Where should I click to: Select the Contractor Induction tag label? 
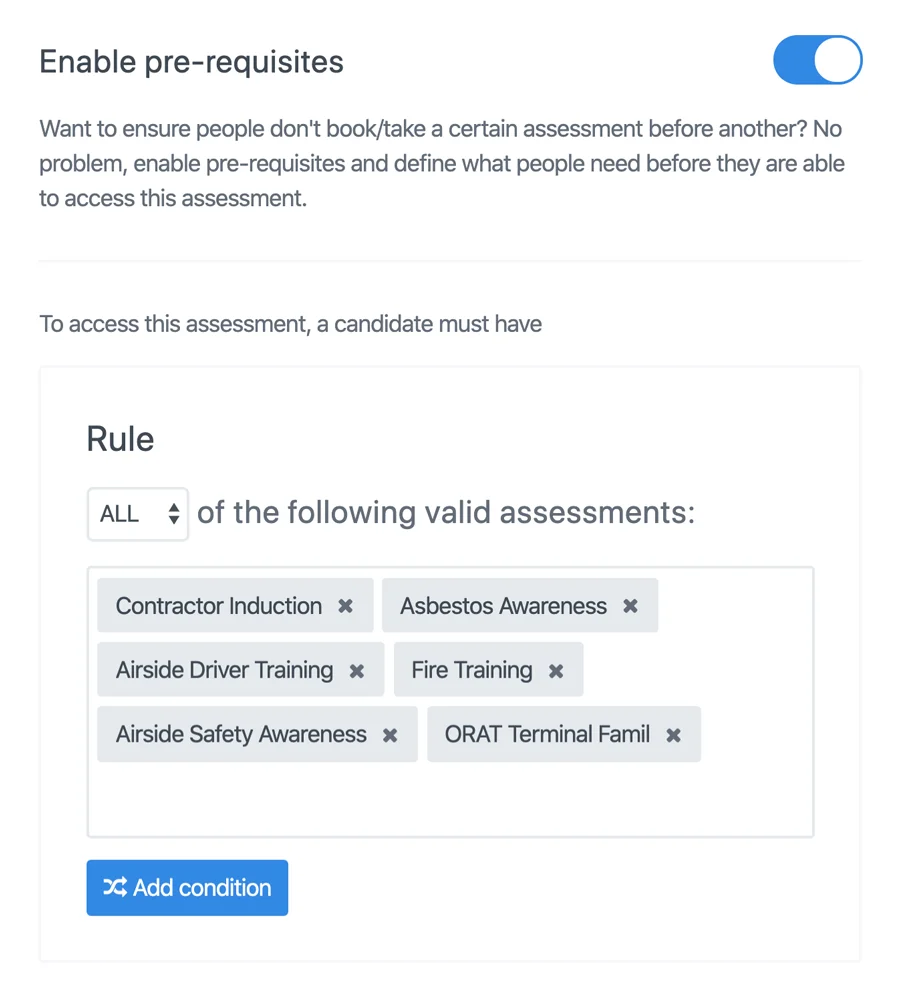point(218,605)
